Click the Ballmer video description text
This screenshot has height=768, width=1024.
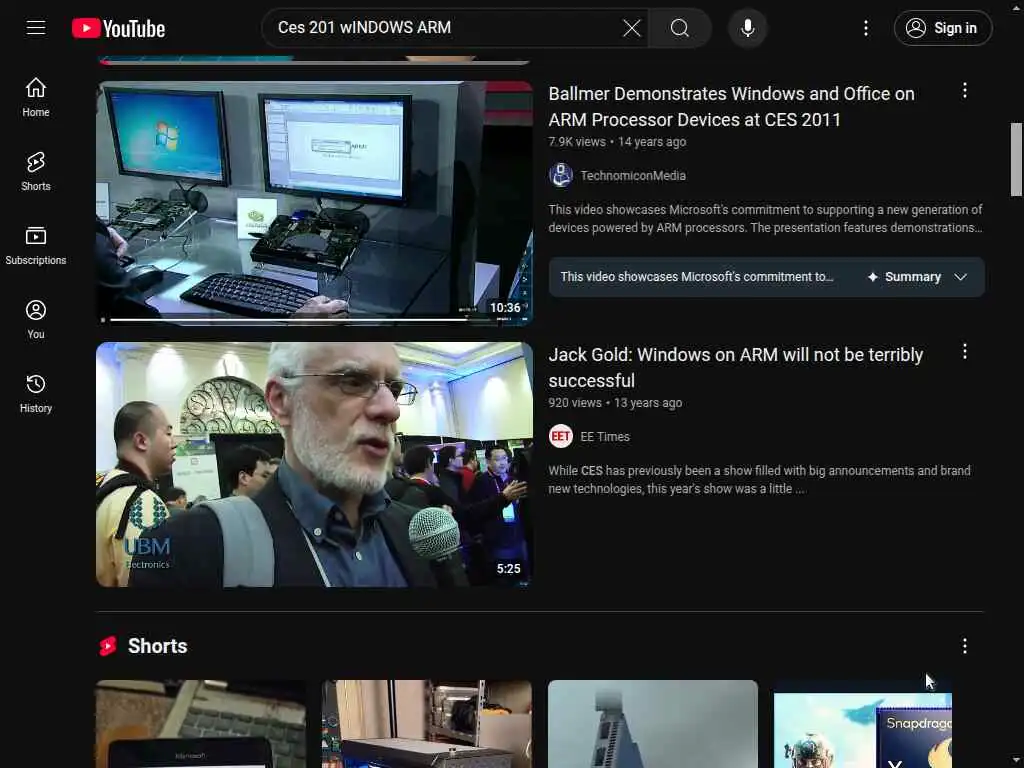pyautogui.click(x=765, y=218)
